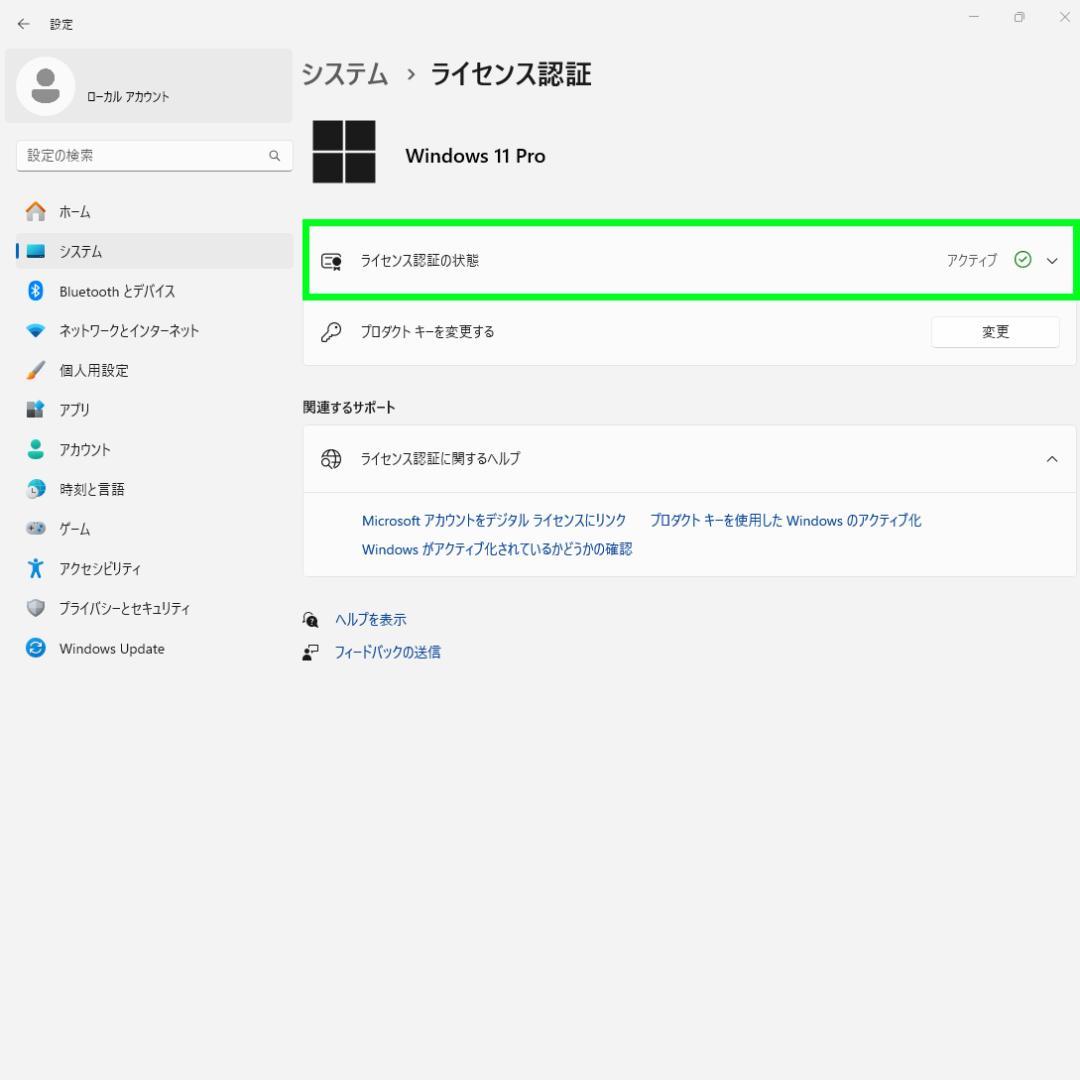The height and width of the screenshot is (1080, 1080).
Task: Open Bluetooth とデバイス settings
Action: 154,291
